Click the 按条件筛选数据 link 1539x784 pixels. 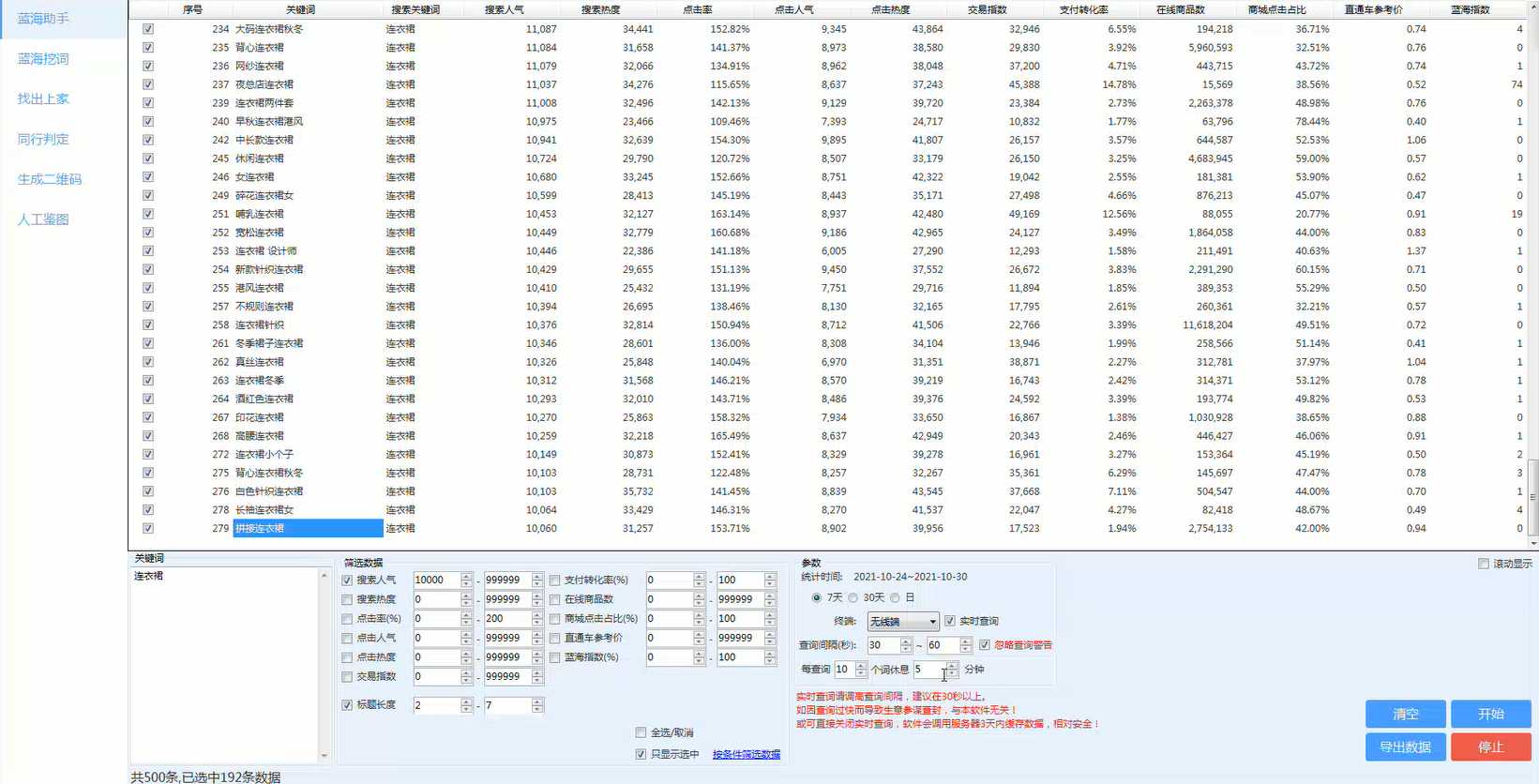coord(746,755)
